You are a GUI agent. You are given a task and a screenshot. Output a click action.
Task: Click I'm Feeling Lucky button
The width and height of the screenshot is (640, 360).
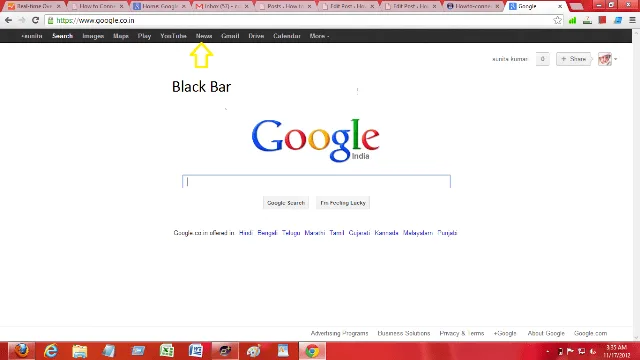[343, 203]
